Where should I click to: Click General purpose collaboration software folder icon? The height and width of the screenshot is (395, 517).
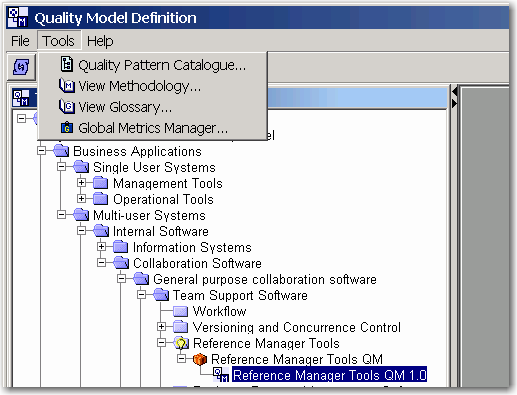click(x=141, y=279)
